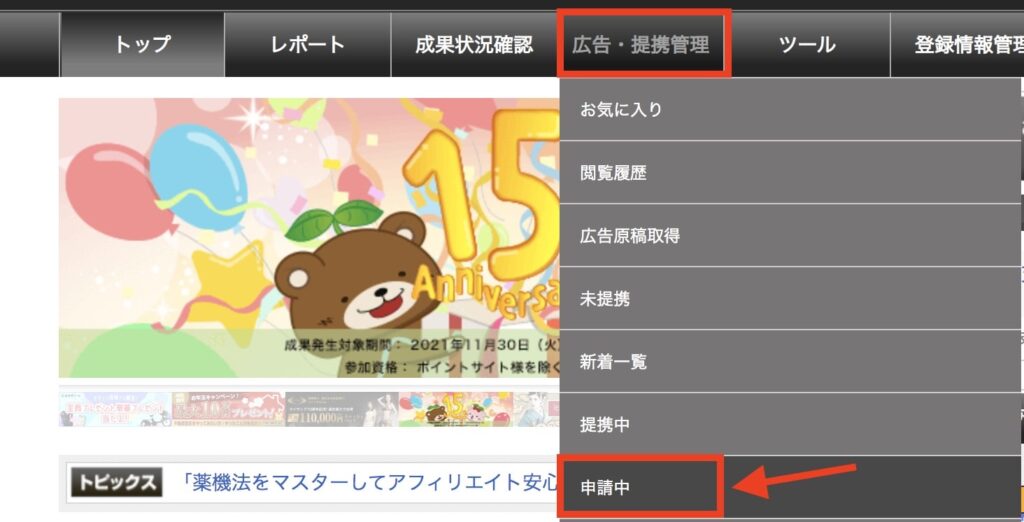Select the first small banner thumbnail
The width and height of the screenshot is (1024, 522).
click(x=115, y=409)
